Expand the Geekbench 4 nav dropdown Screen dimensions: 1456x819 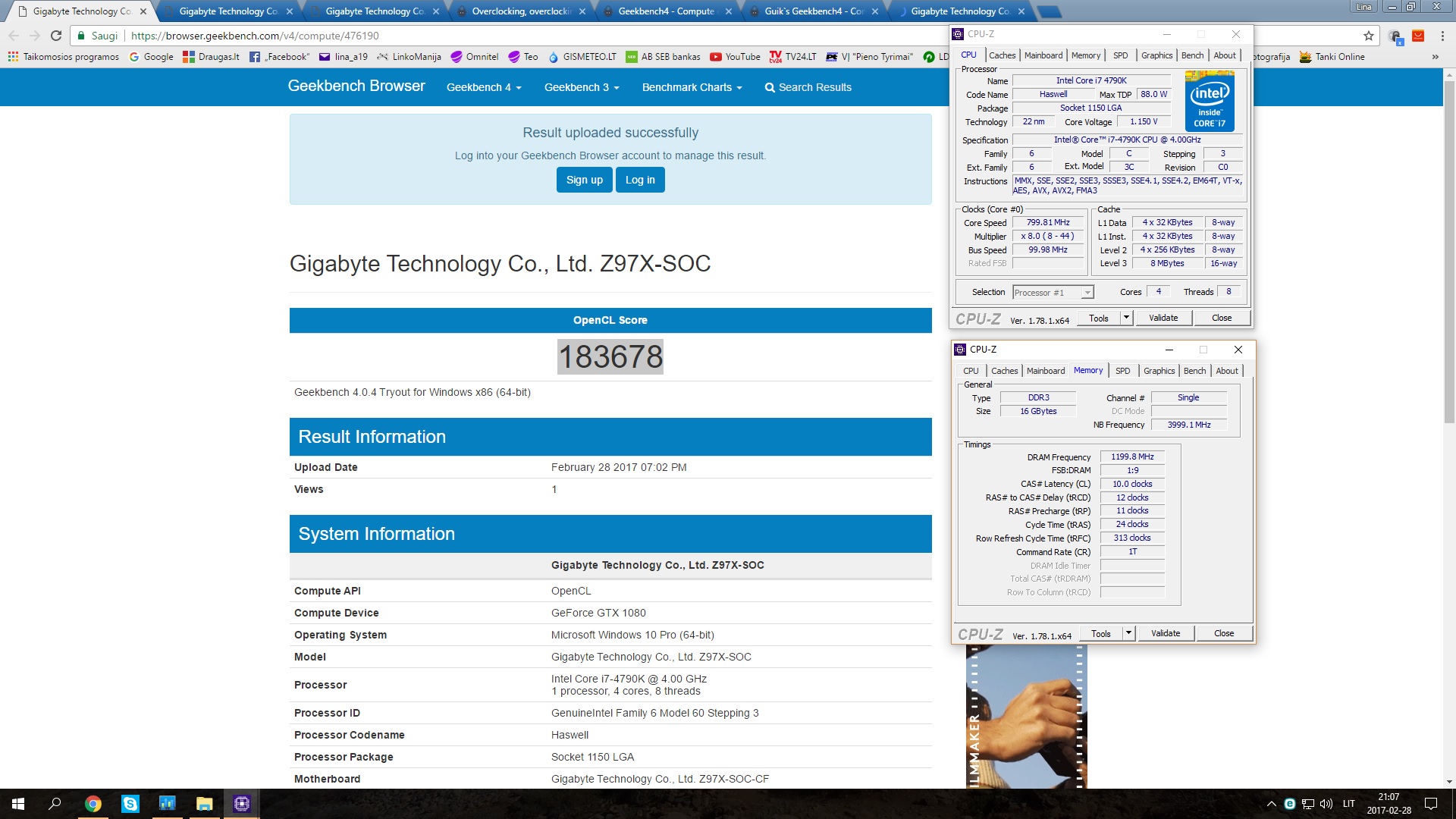pos(484,87)
